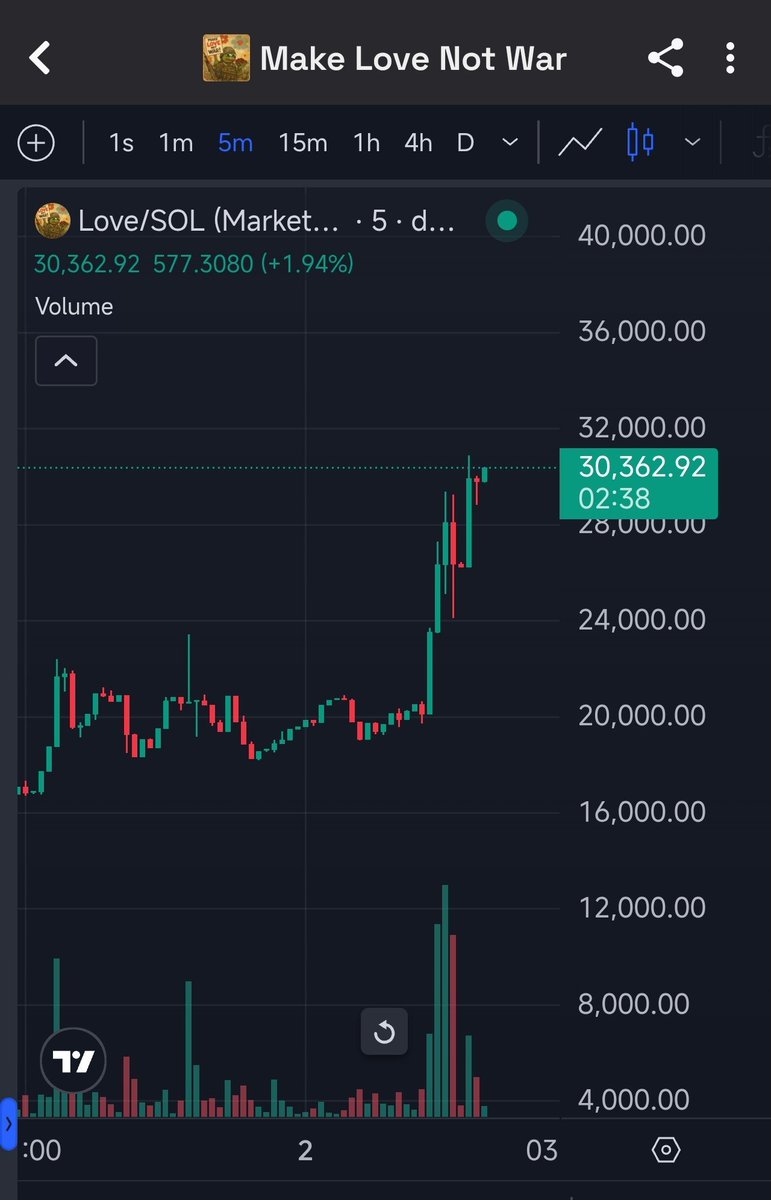The height and width of the screenshot is (1200, 771).
Task: Select the candlestick chart type icon
Action: coord(641,143)
